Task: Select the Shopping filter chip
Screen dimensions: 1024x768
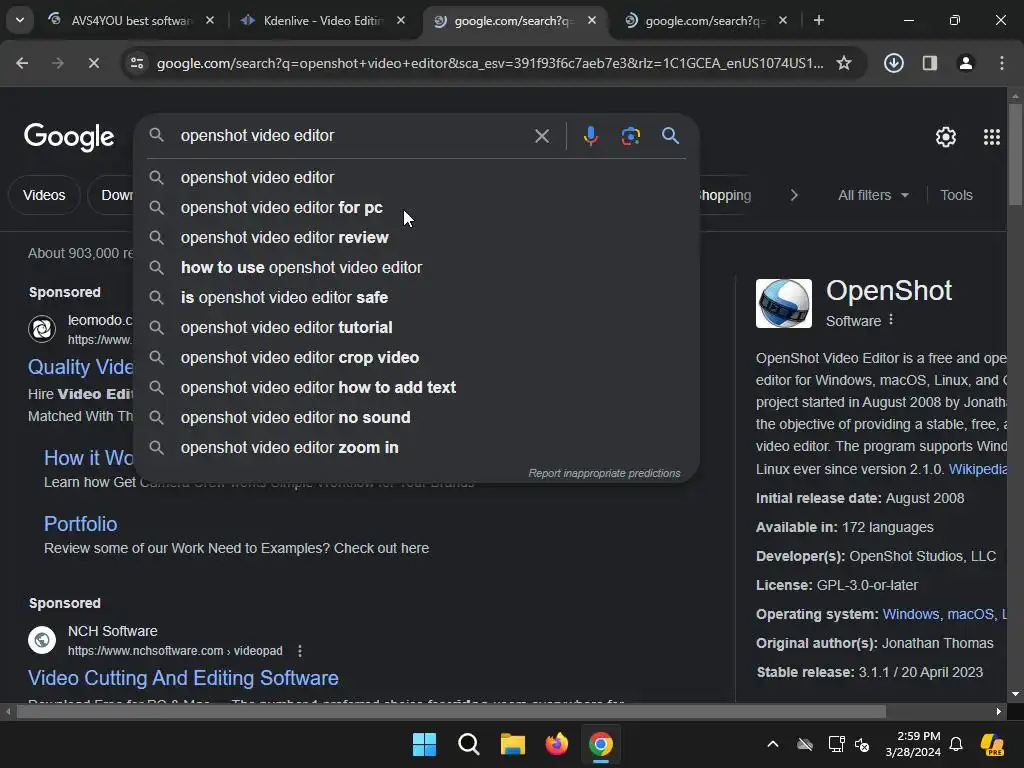Action: click(726, 195)
